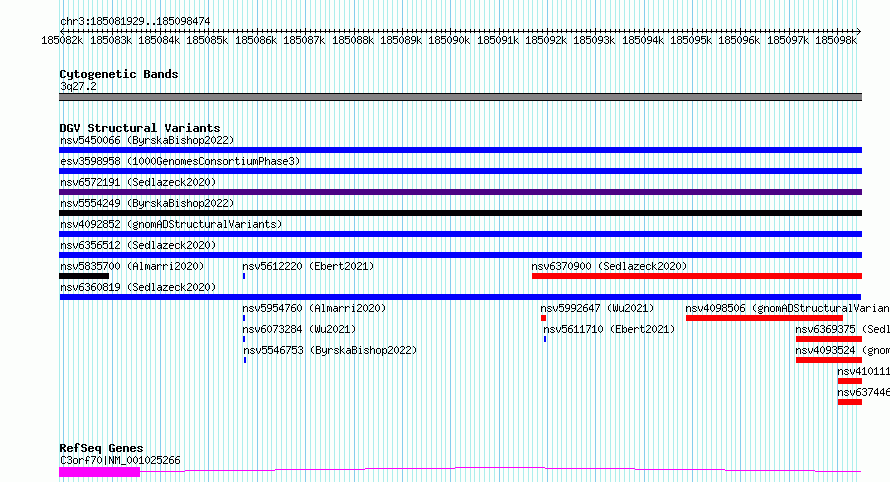Select nsv6356512 (Sedlazeck2020) label
This screenshot has height=482, width=890.
click(138, 245)
